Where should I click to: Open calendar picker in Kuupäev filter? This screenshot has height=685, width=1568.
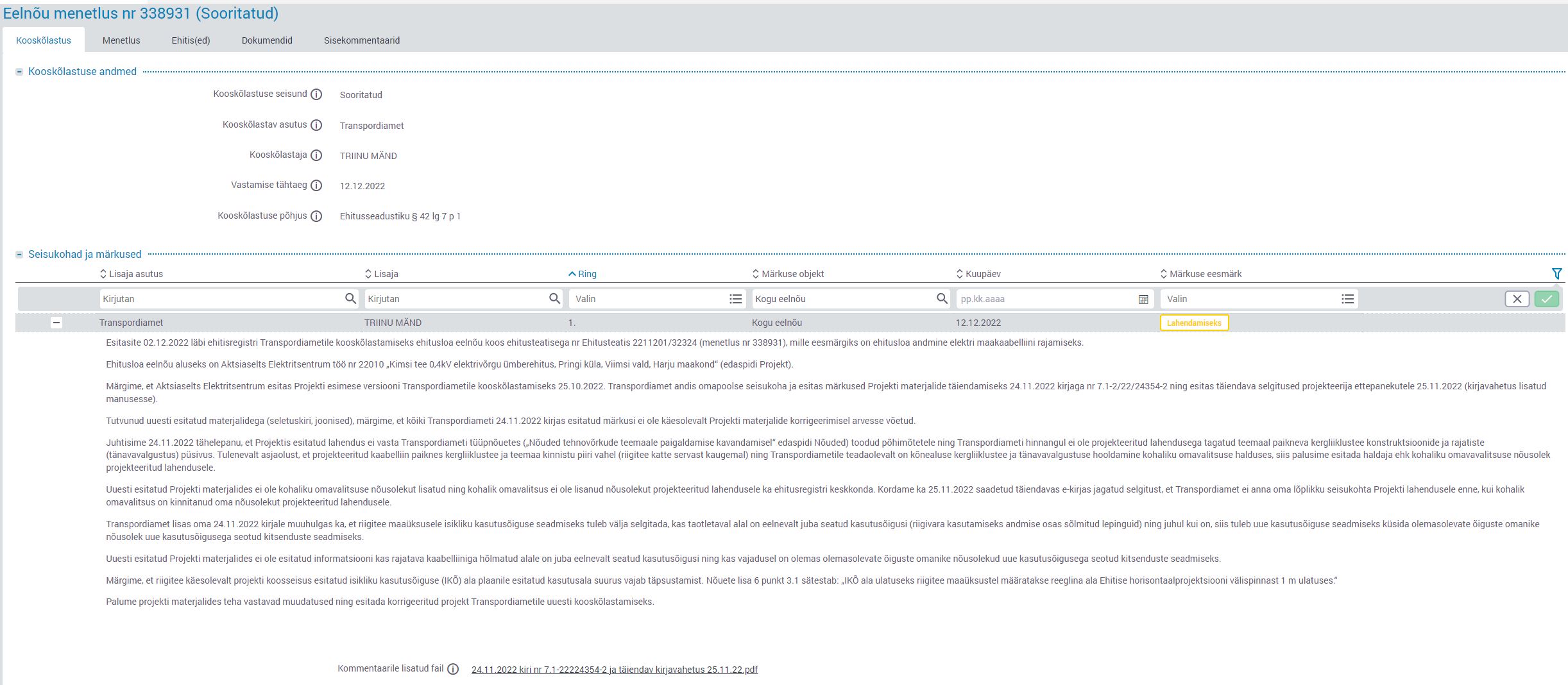pos(1143,299)
